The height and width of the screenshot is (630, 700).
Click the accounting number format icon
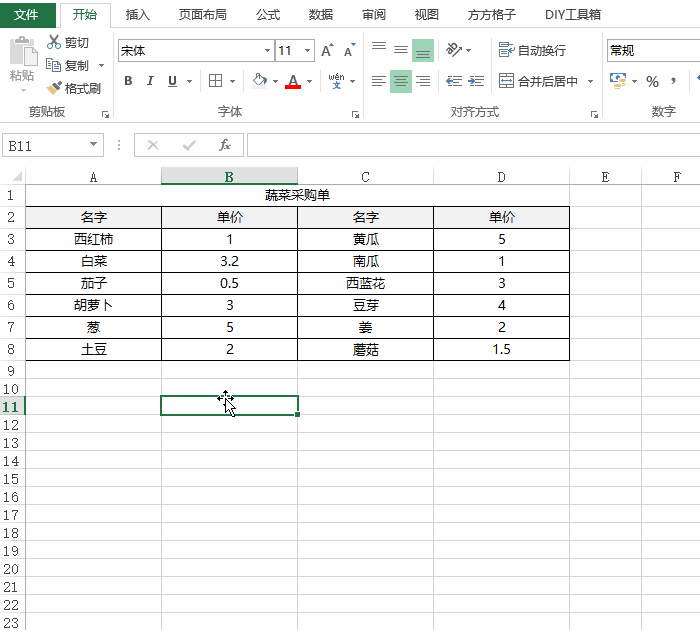tap(618, 81)
